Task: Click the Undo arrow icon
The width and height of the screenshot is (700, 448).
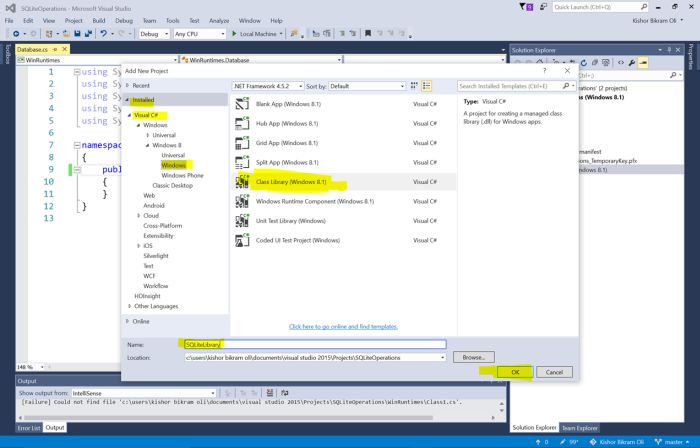Action: tap(104, 33)
